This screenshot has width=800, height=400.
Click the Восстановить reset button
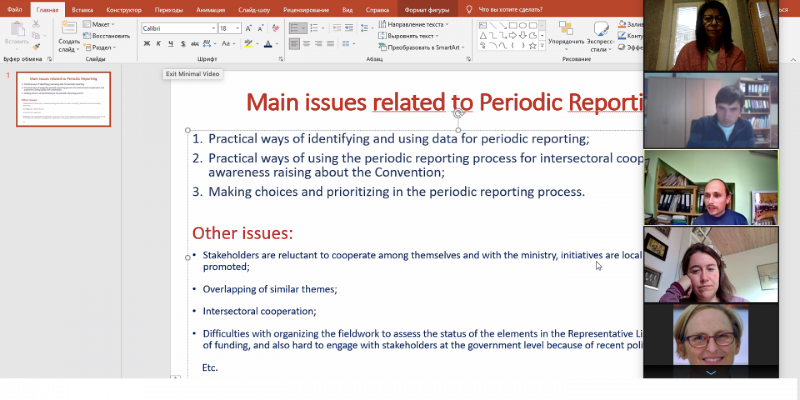click(x=107, y=36)
